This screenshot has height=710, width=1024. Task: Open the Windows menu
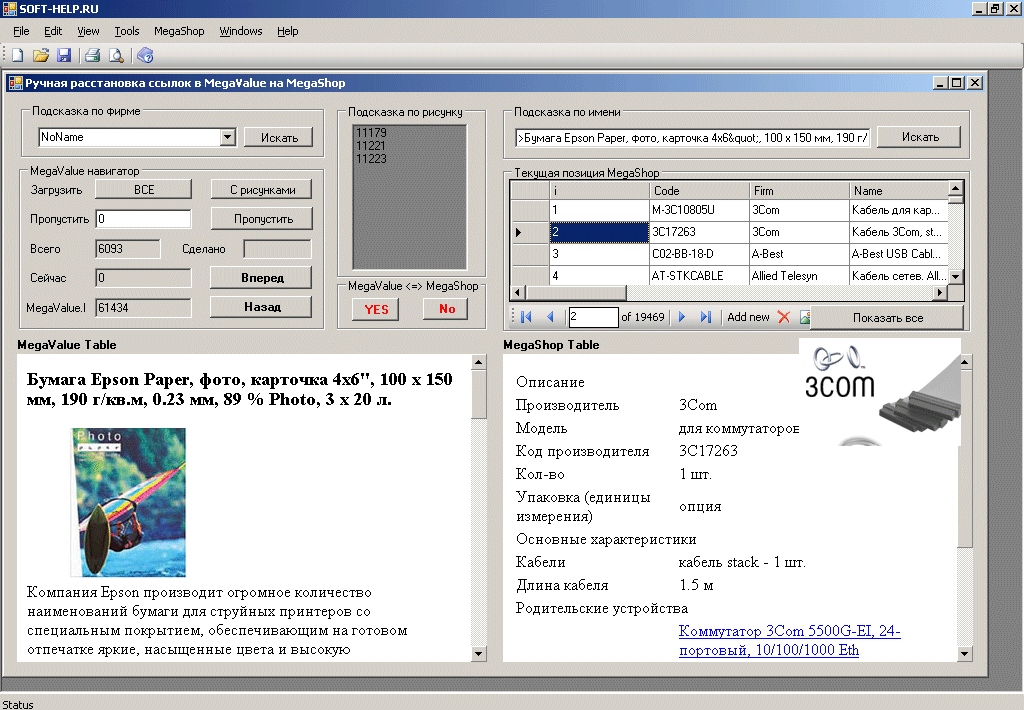click(x=240, y=31)
